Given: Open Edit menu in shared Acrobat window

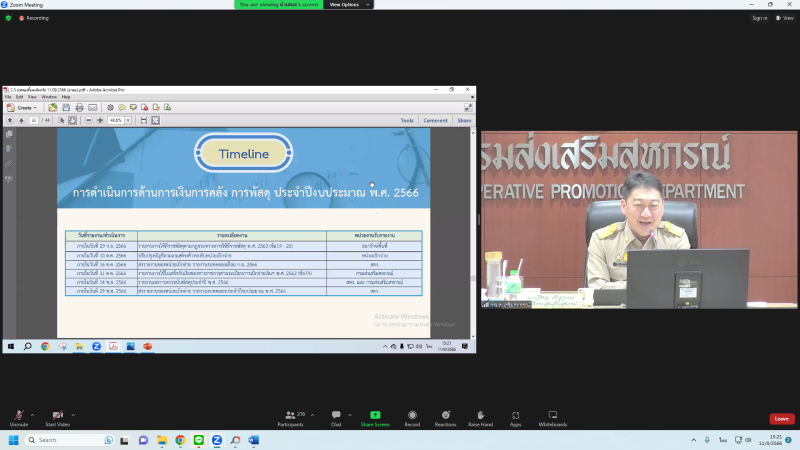Looking at the screenshot, I should (x=19, y=97).
